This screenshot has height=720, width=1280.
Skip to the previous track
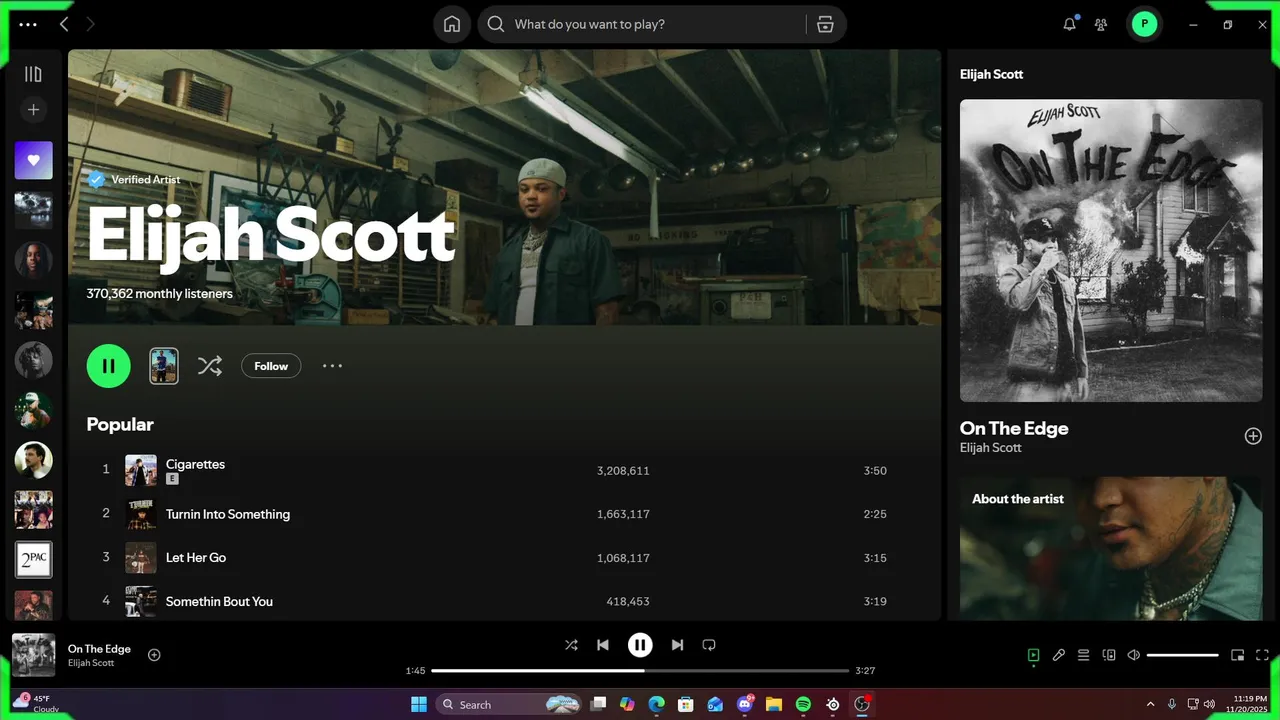pos(603,645)
